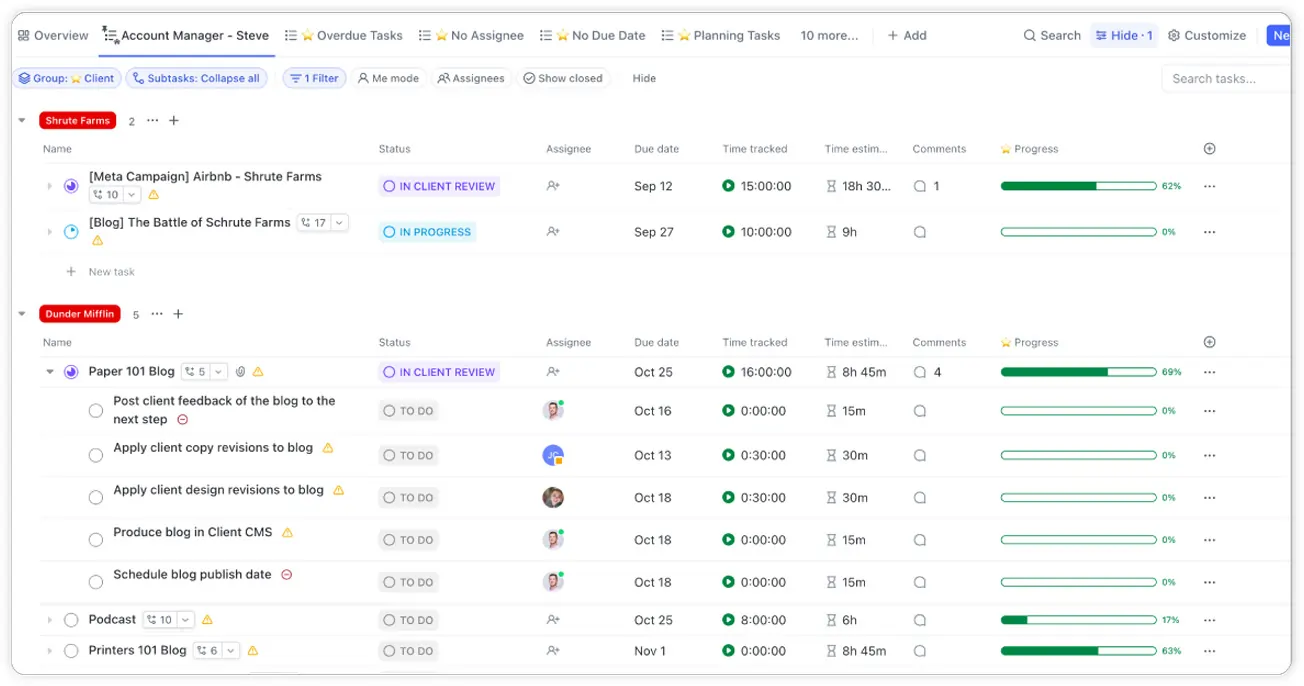Click blocked icon next to Schedule blog publish date
Viewport: 1304px width, 686px height.
287,575
